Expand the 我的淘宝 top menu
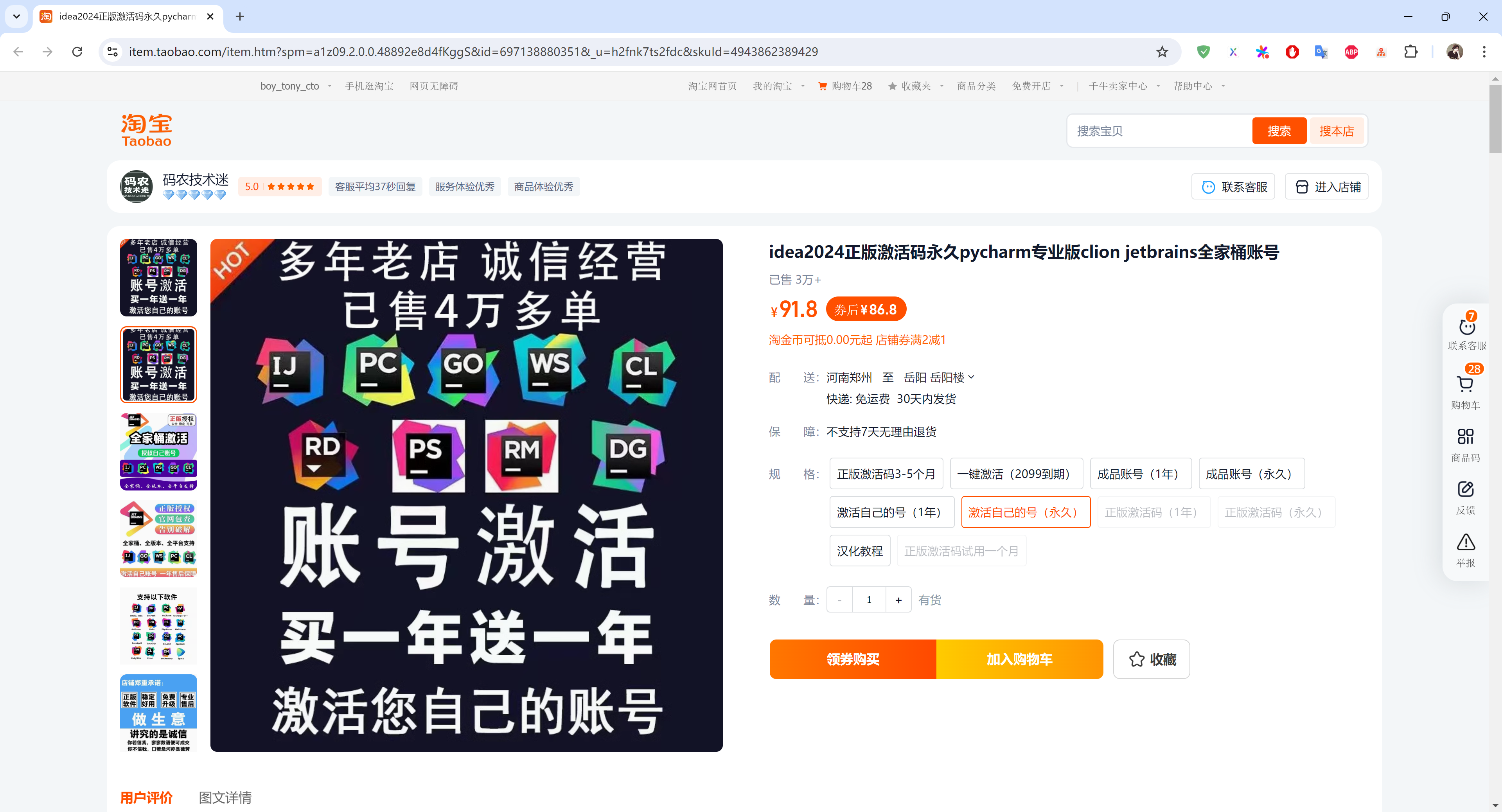The height and width of the screenshot is (812, 1502). 778,86
